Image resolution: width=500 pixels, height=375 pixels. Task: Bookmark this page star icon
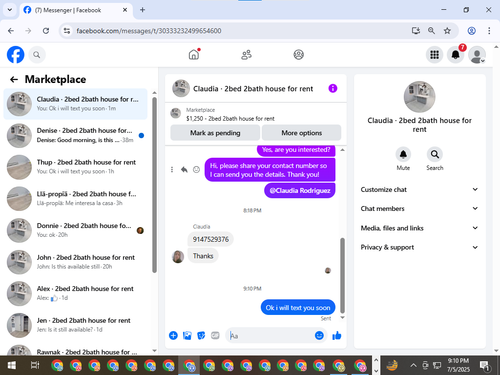point(447,31)
